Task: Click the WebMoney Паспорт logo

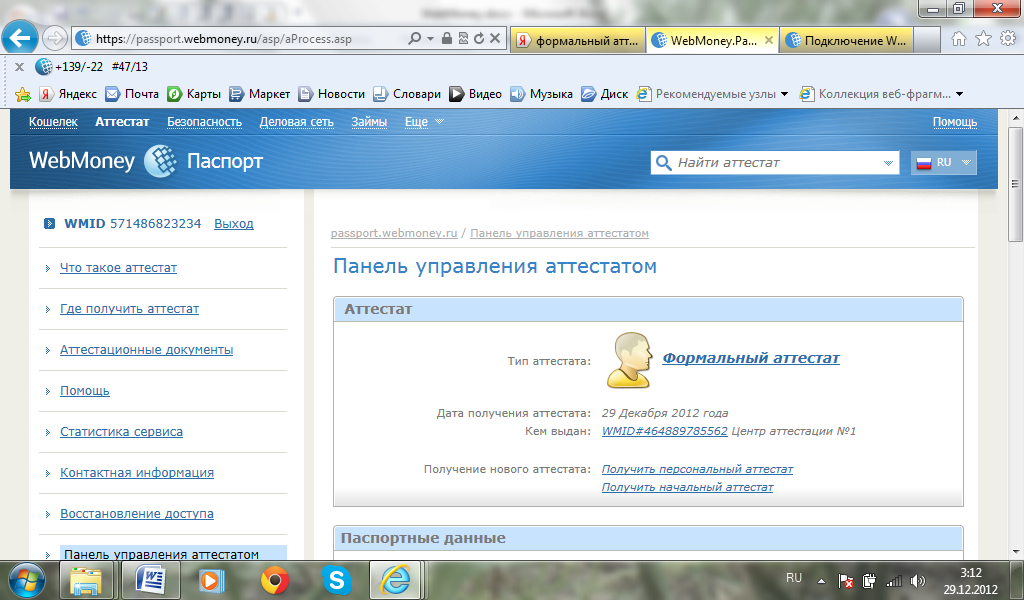Action: [146, 161]
